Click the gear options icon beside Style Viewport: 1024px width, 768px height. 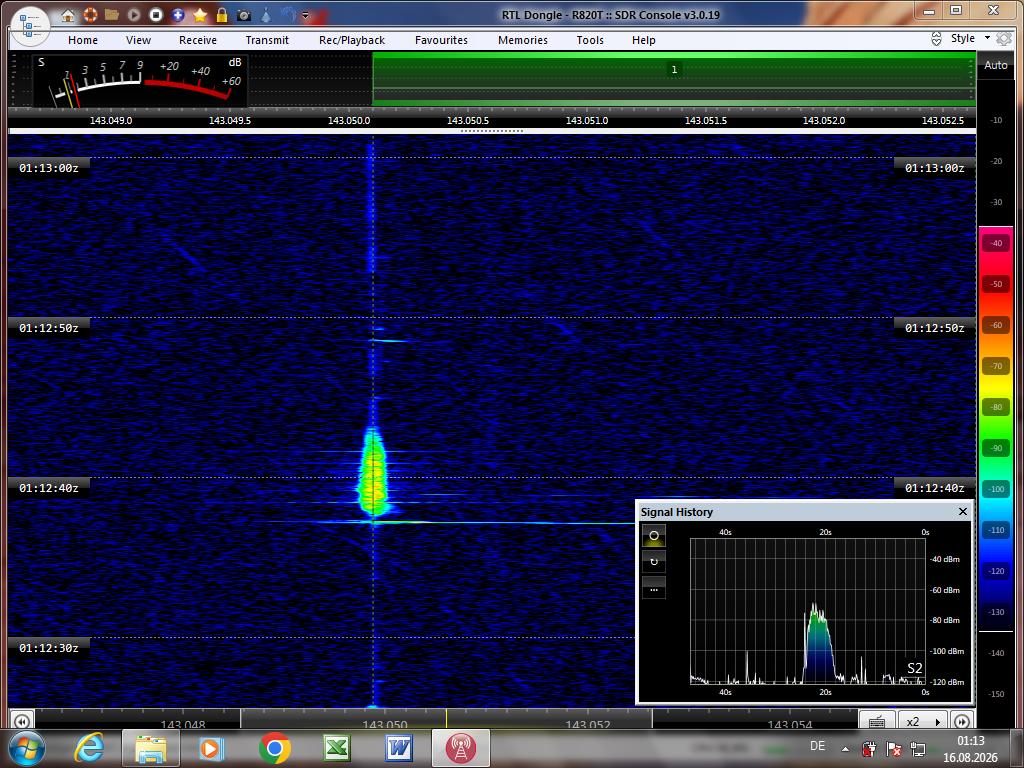coord(1004,39)
